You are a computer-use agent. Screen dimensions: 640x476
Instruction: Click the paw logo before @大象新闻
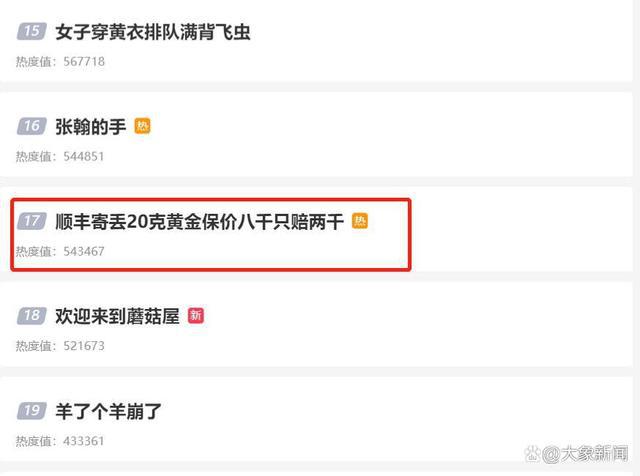click(533, 453)
